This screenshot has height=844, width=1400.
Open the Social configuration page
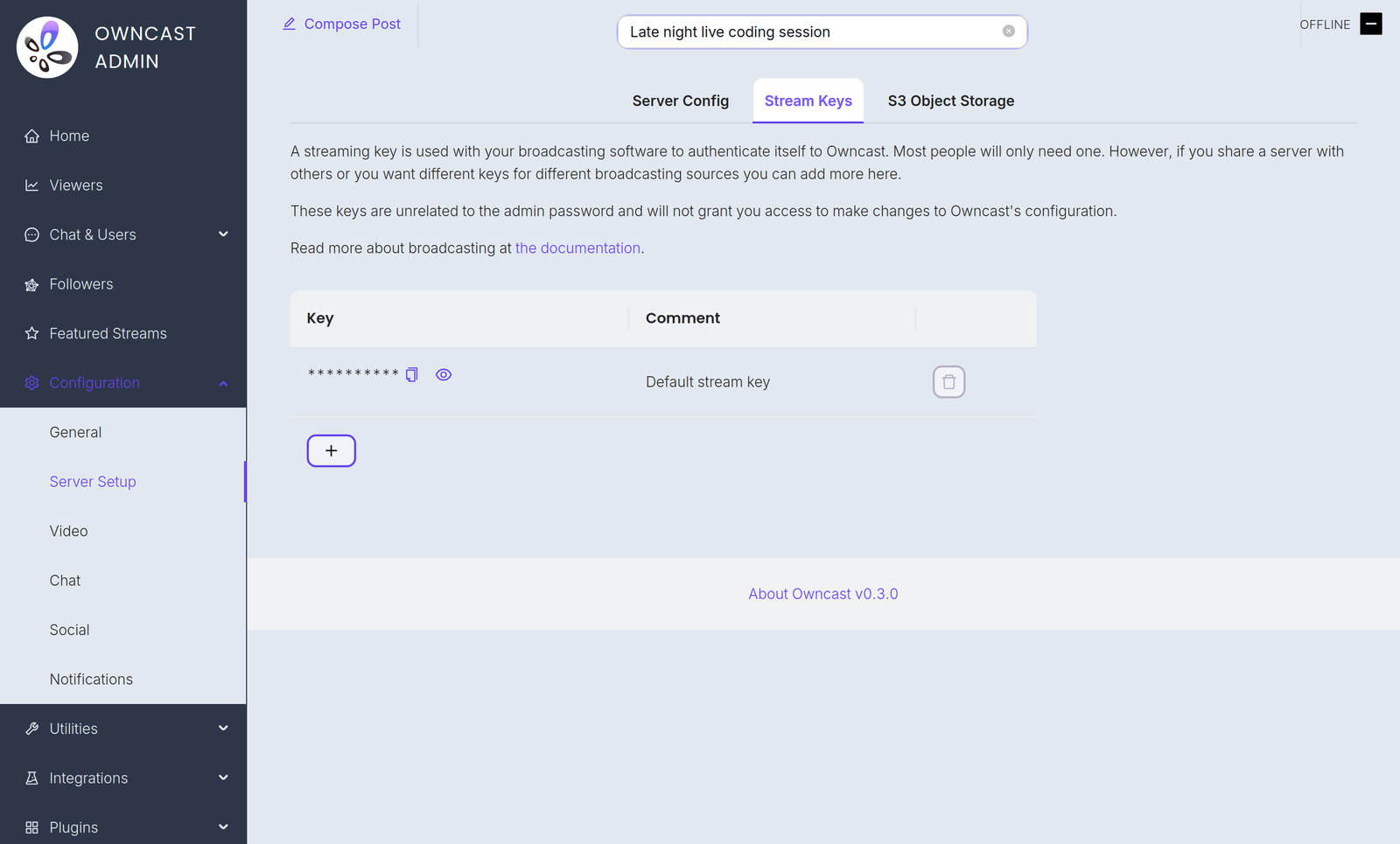(x=123, y=631)
